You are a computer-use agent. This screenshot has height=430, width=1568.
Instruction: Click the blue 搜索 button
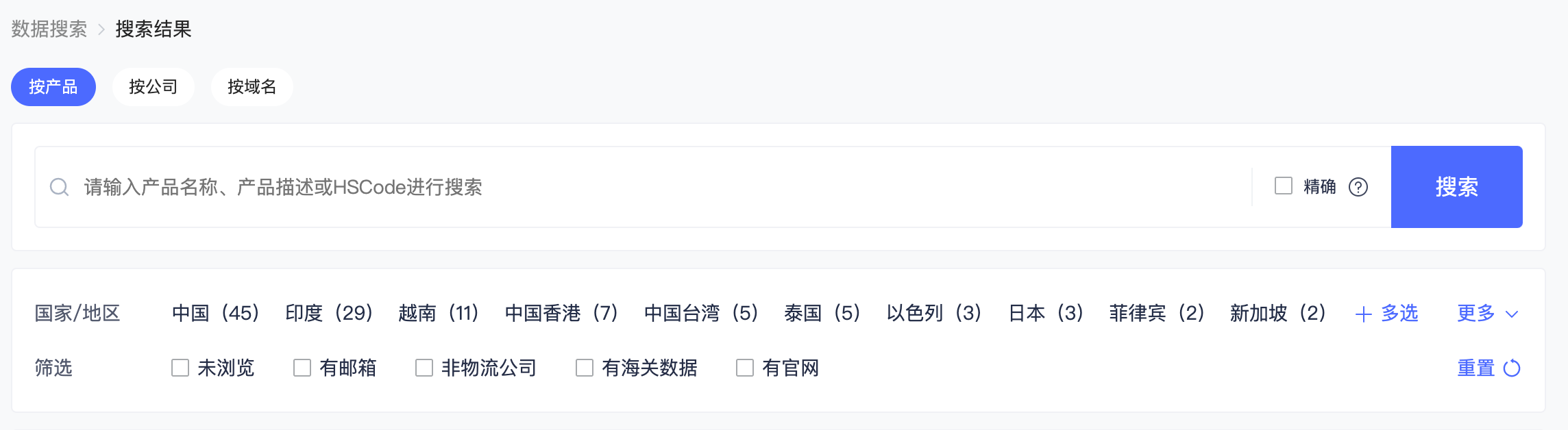tap(1457, 187)
